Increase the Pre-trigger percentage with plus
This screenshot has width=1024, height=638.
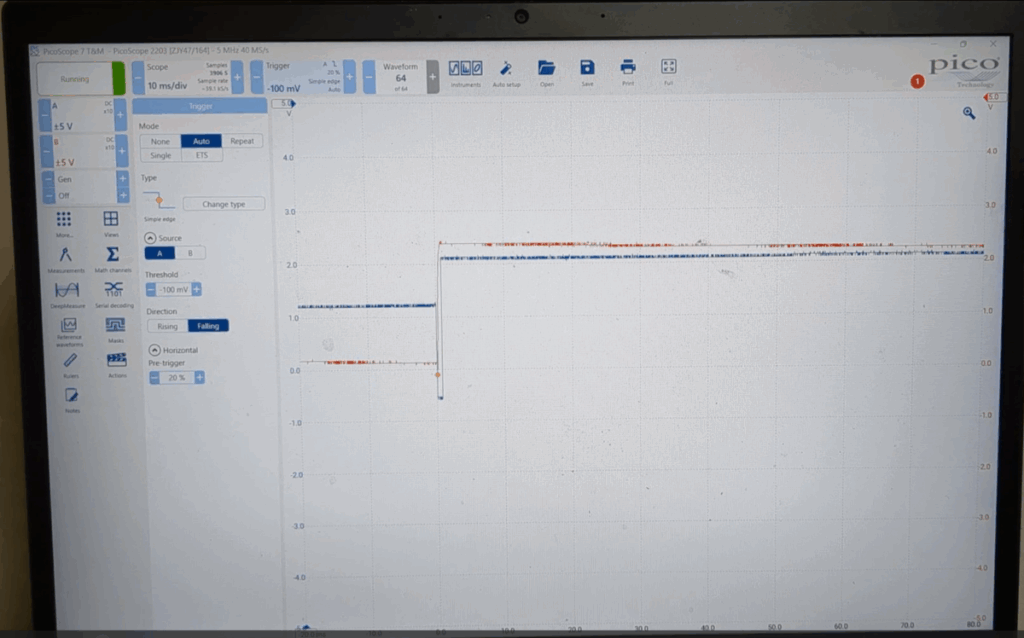click(x=200, y=378)
